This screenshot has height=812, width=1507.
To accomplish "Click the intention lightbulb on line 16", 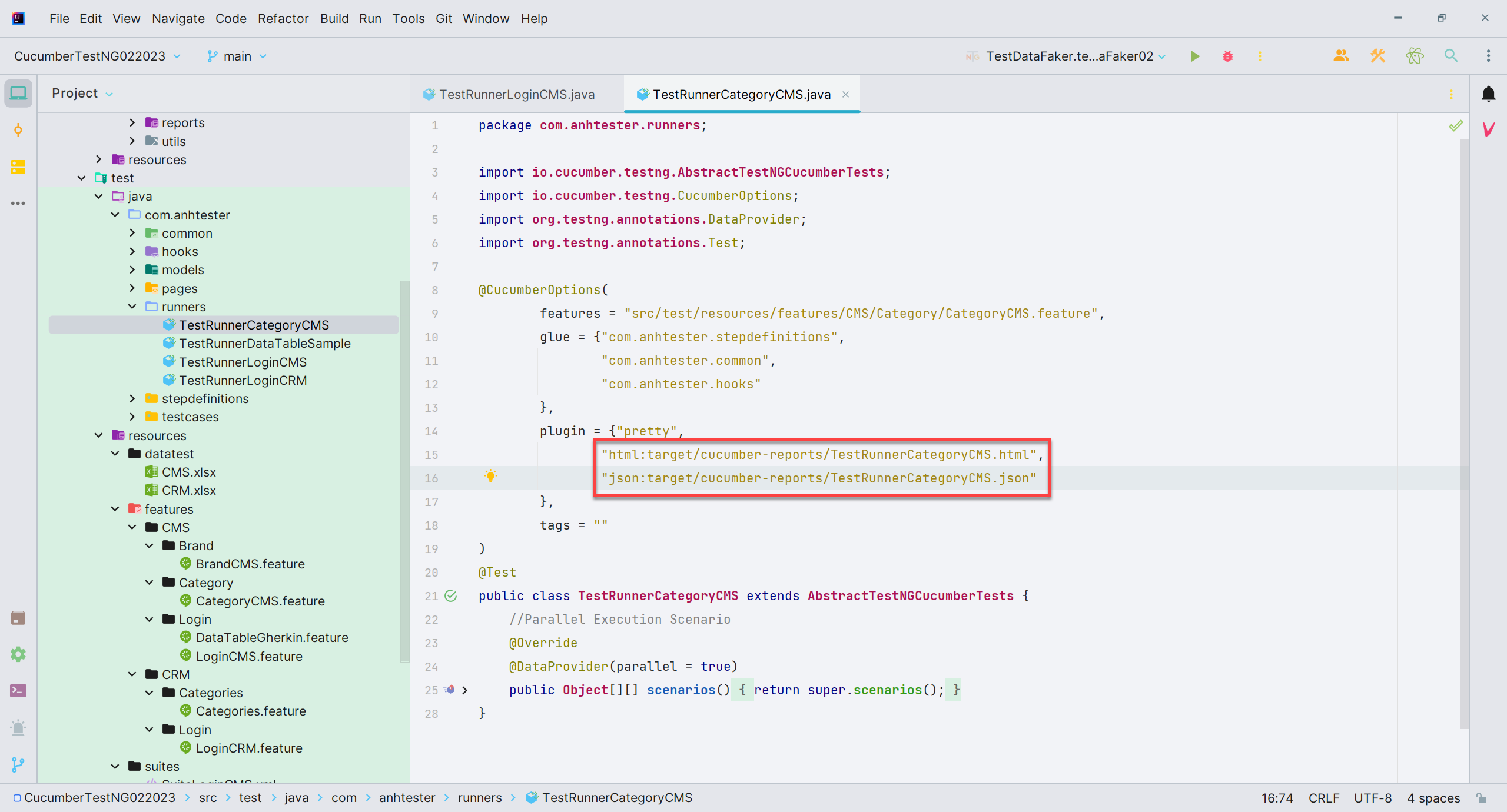I will pyautogui.click(x=490, y=476).
